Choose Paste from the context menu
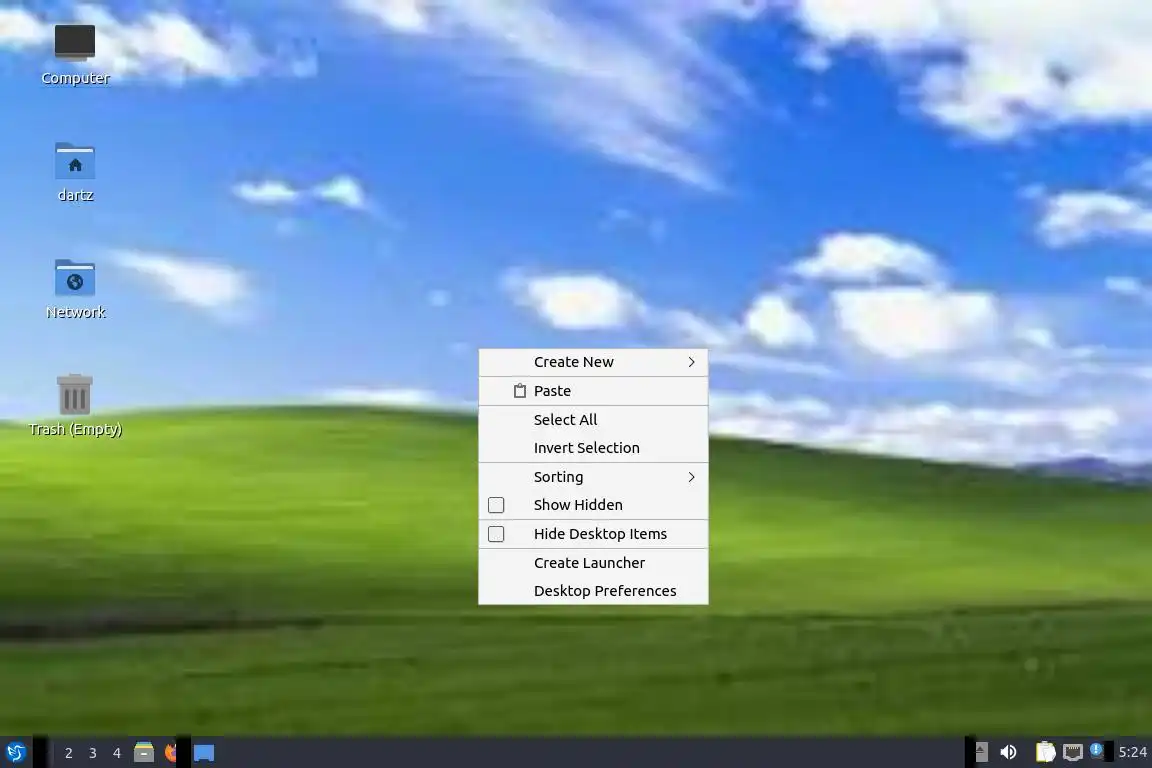The height and width of the screenshot is (768, 1152). point(593,391)
